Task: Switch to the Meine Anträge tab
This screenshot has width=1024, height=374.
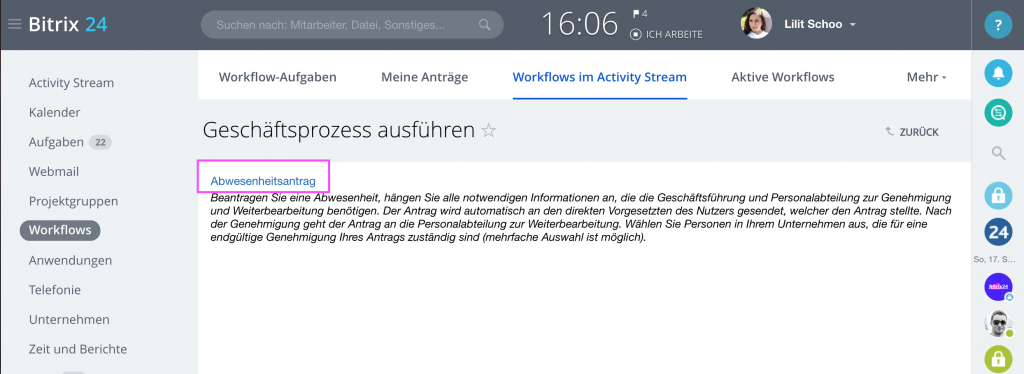Action: coord(424,77)
